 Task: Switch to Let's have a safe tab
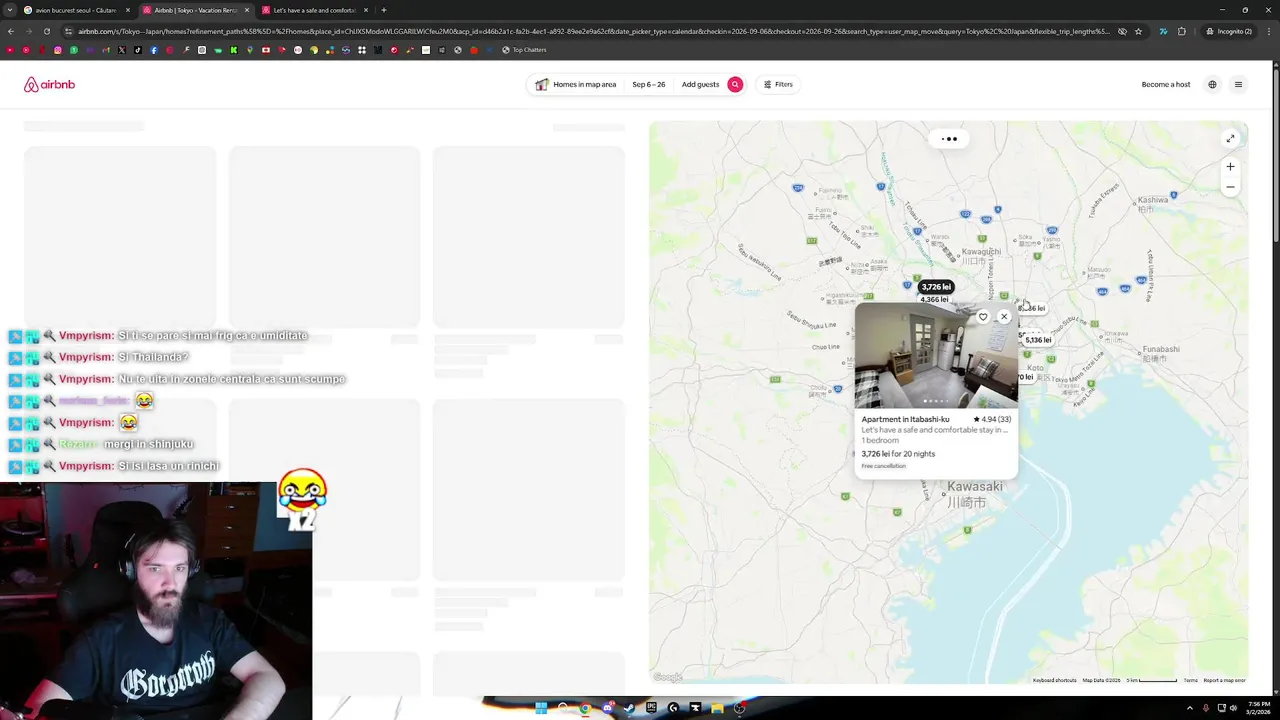coord(314,10)
